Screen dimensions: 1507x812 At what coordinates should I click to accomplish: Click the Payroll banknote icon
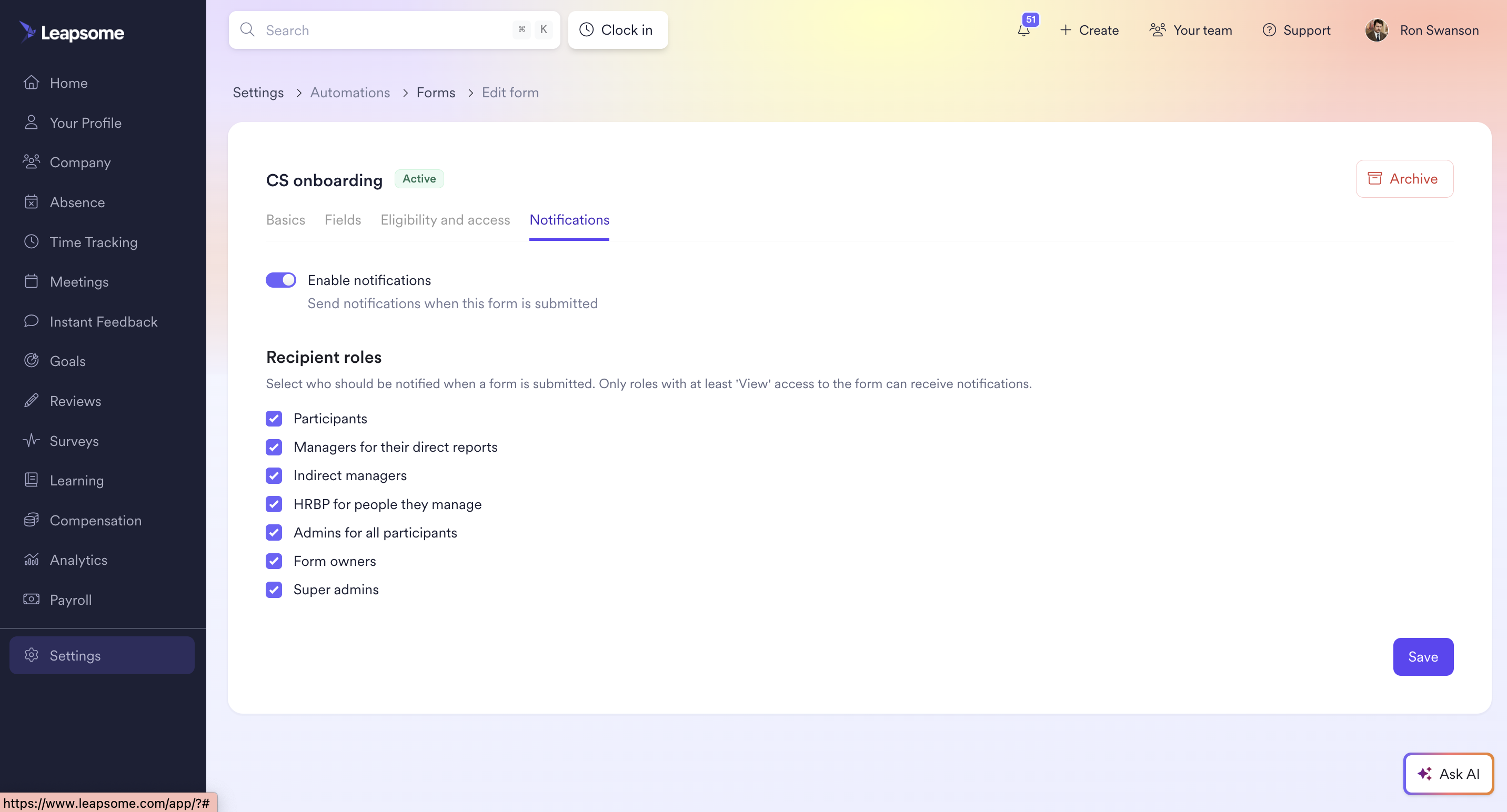(32, 599)
